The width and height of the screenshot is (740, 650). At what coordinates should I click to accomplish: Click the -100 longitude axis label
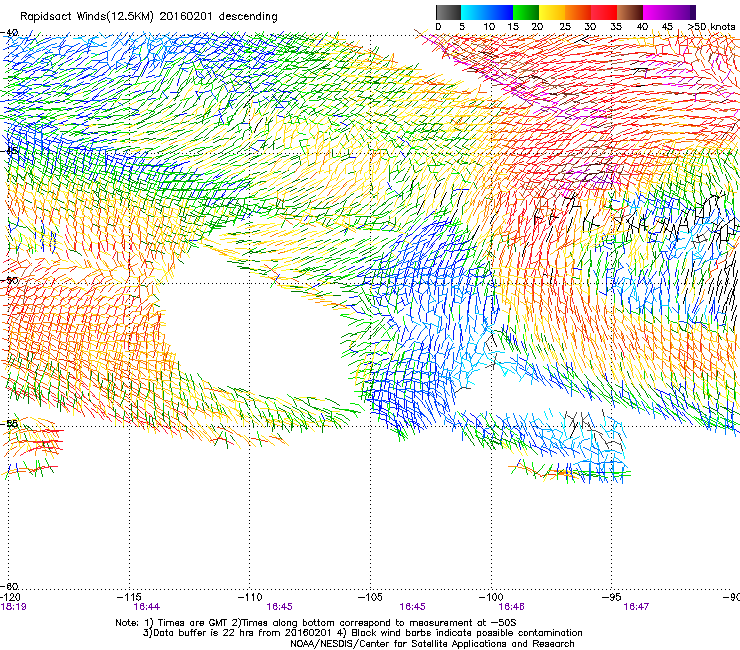tap(491, 597)
